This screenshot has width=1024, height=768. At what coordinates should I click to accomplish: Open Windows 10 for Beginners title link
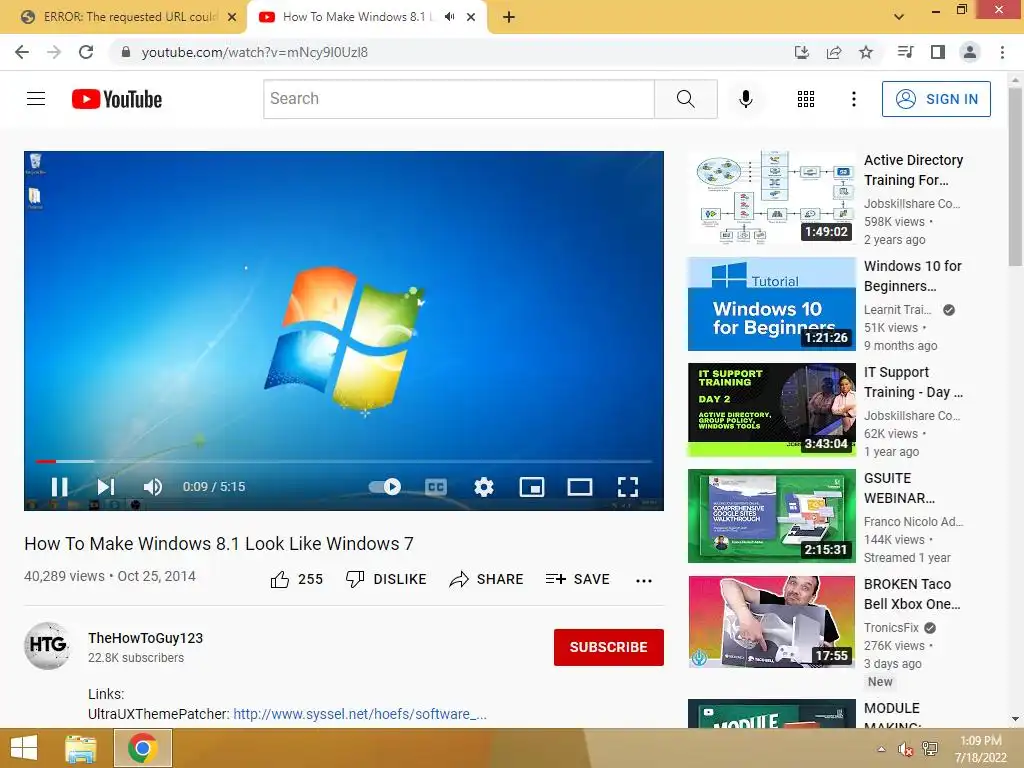coord(913,276)
